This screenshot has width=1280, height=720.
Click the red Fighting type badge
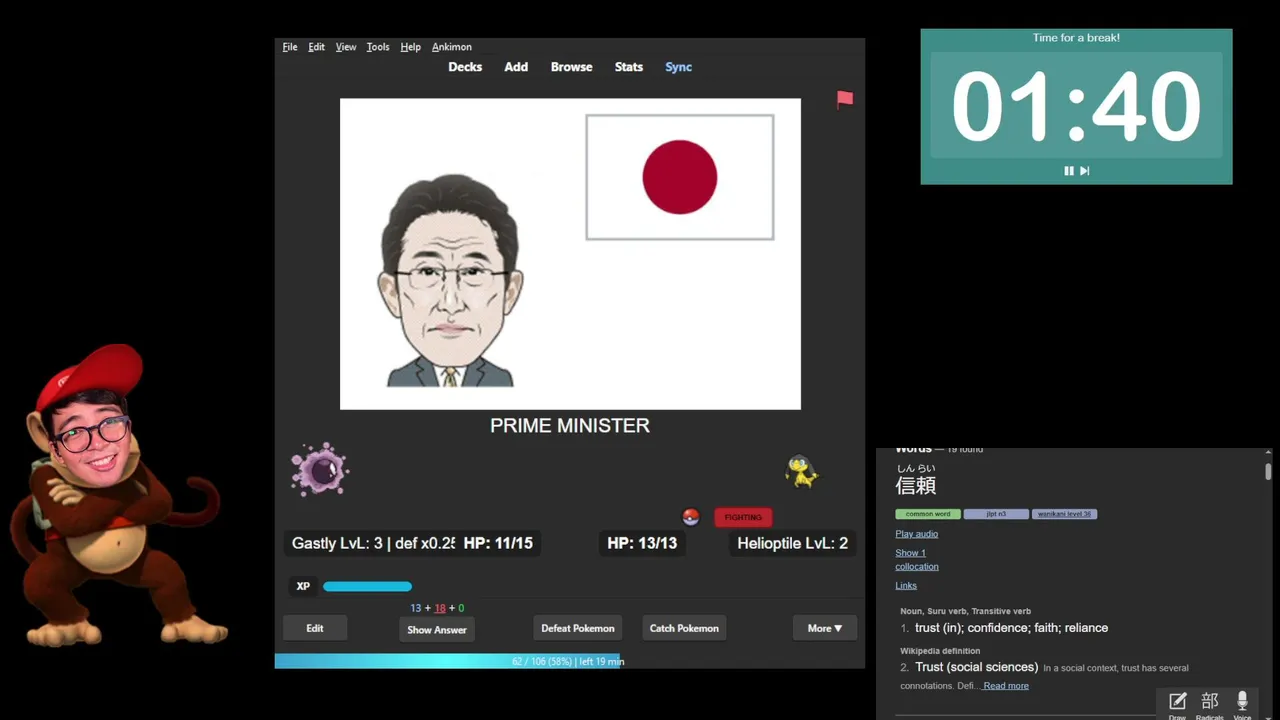743,517
